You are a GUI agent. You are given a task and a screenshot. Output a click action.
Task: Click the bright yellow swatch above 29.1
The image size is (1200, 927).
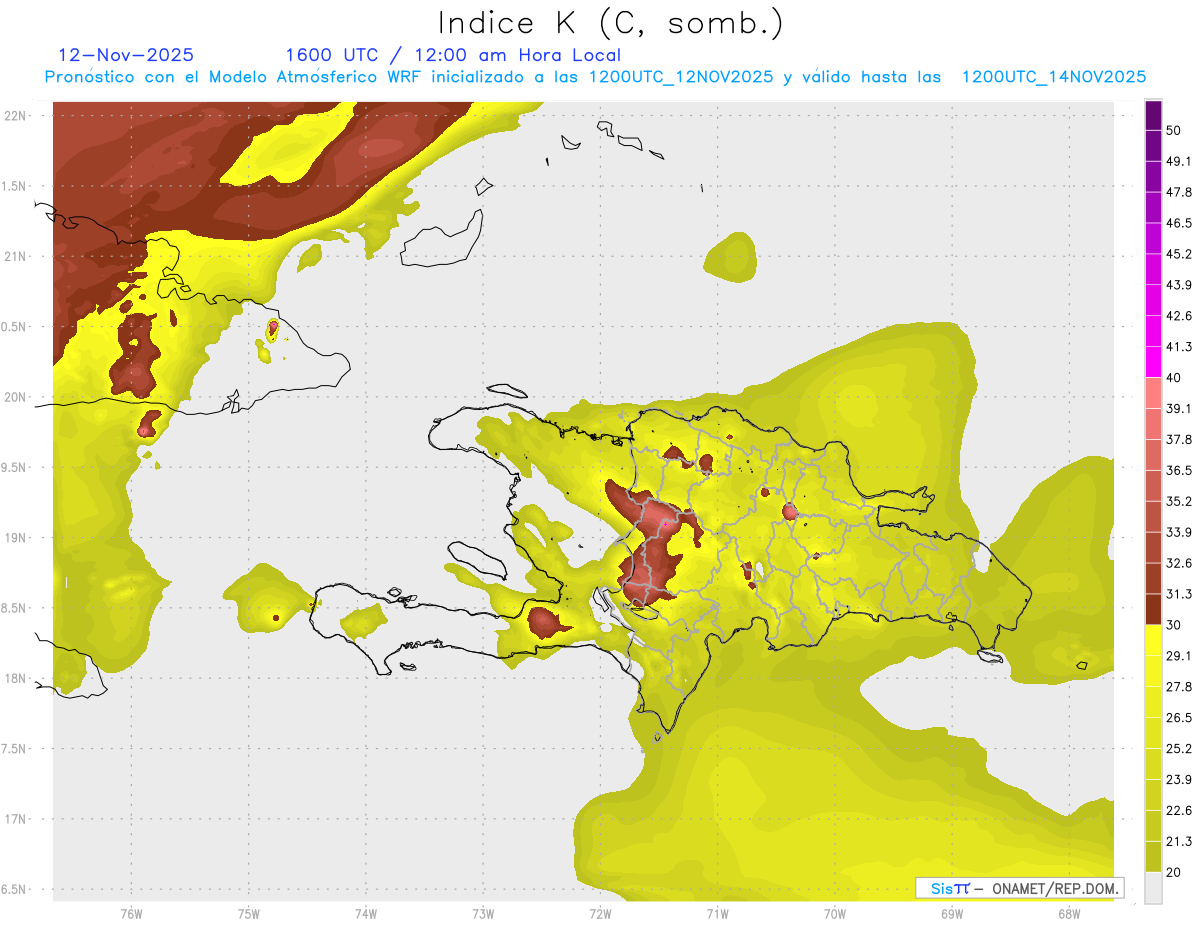[x=1153, y=640]
